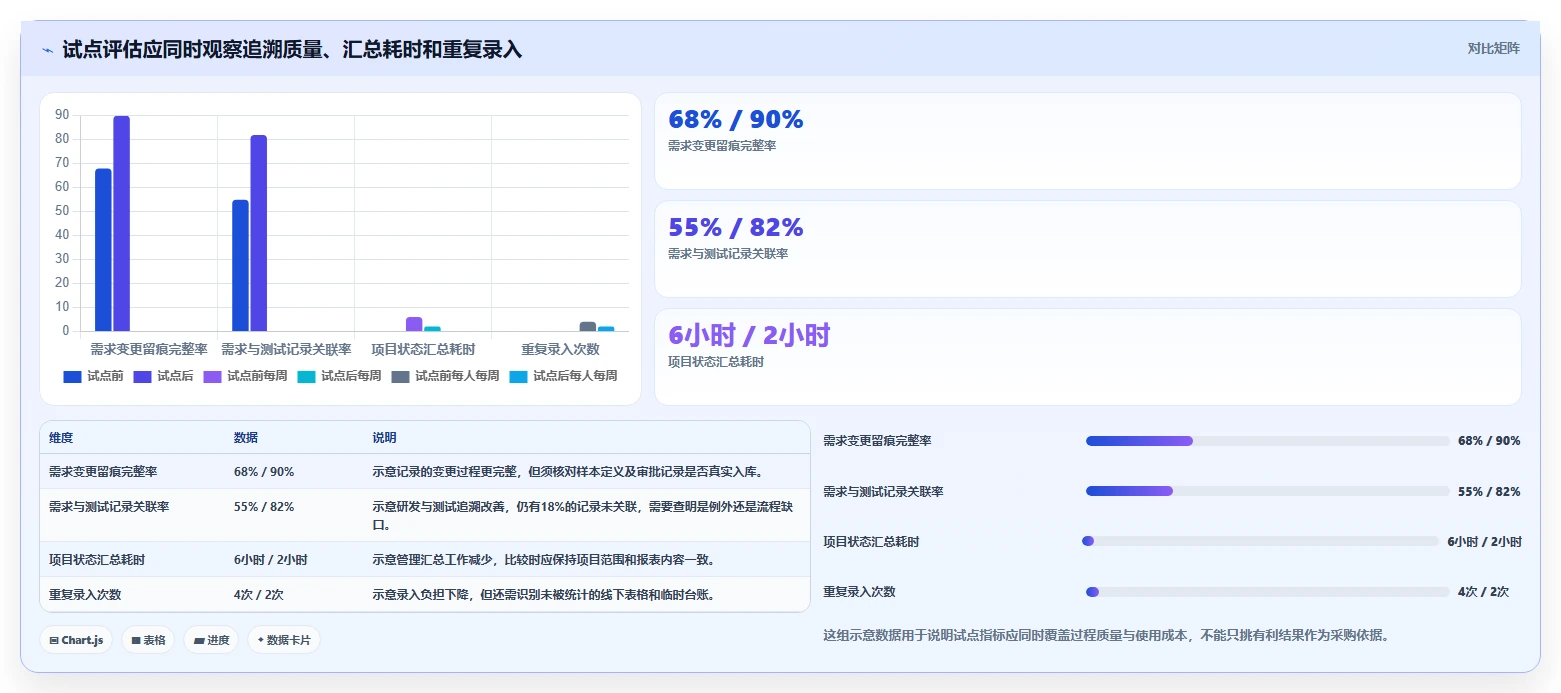The image size is (1561, 693).
Task: Click the 55% / 82% value beside the progress bar
Action: click(x=1489, y=492)
